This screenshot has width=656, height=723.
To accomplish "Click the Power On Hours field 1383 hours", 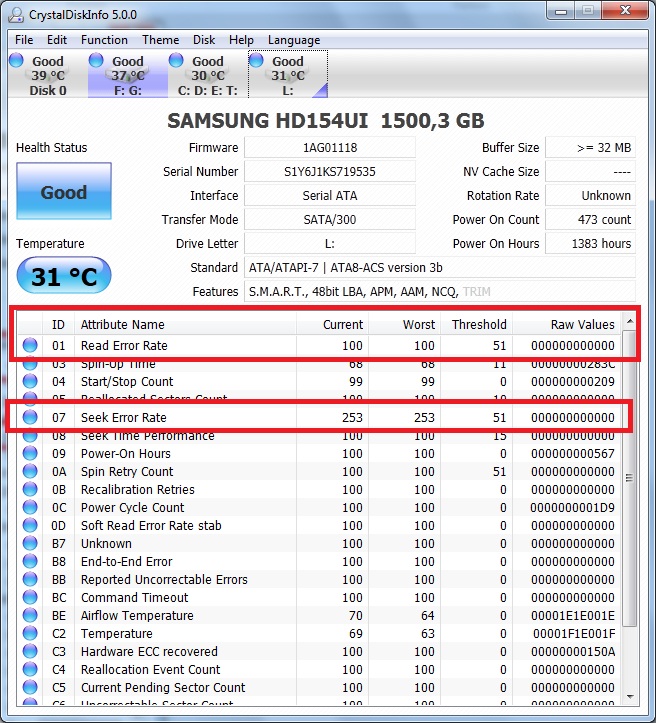I will click(x=591, y=243).
